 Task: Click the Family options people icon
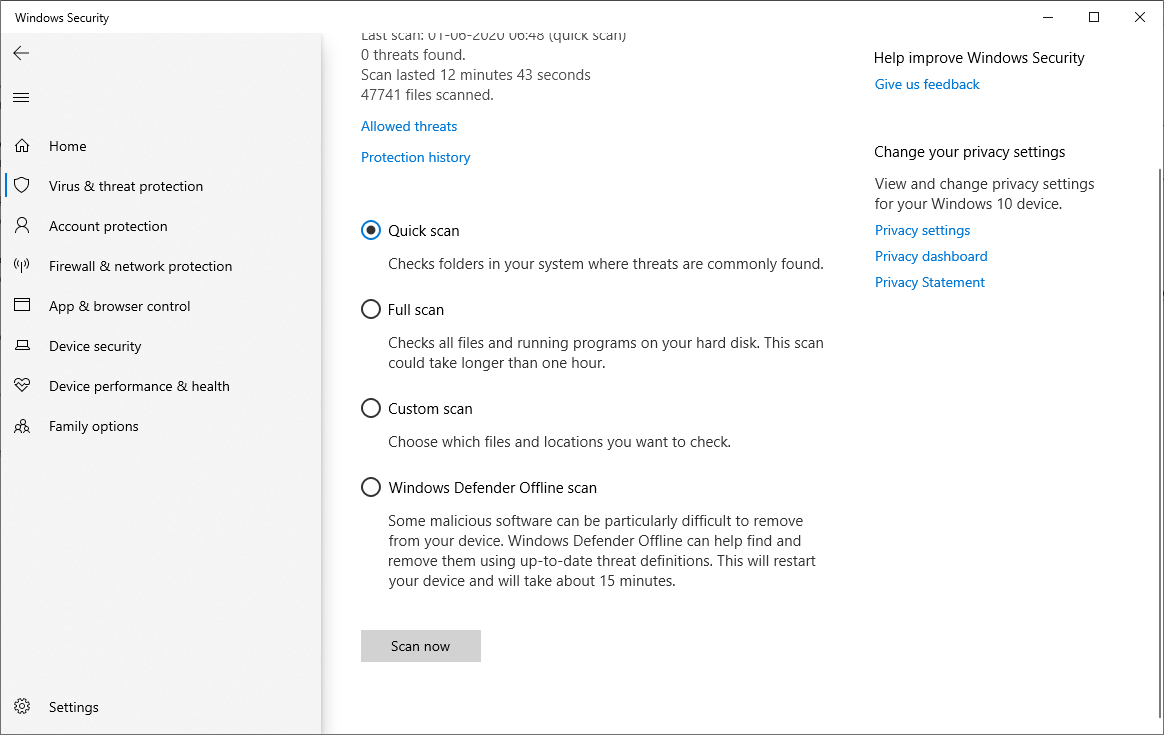click(22, 425)
